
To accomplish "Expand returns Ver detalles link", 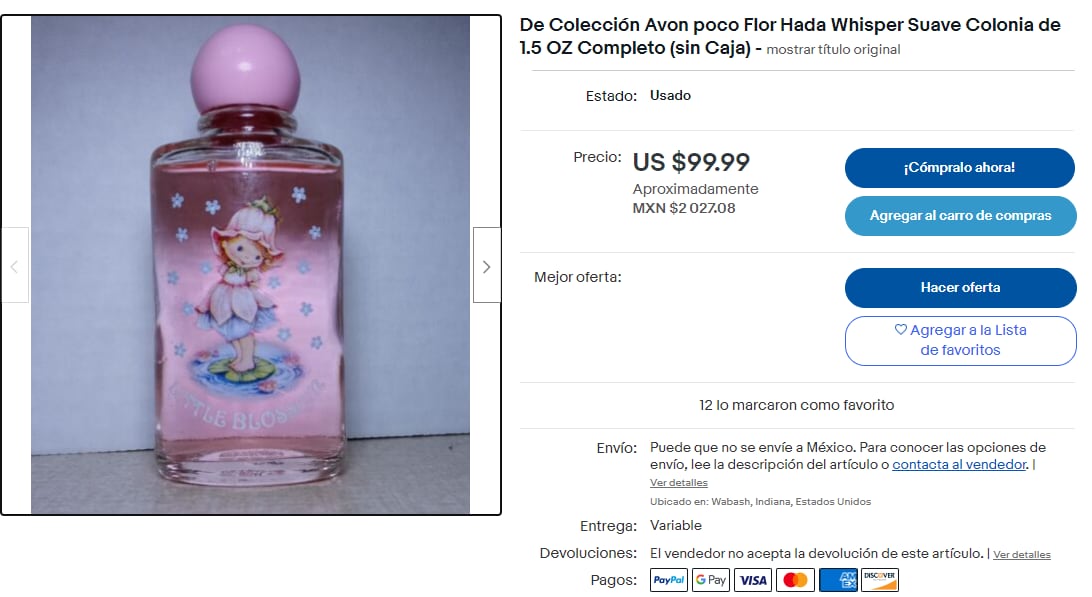I will (1022, 555).
